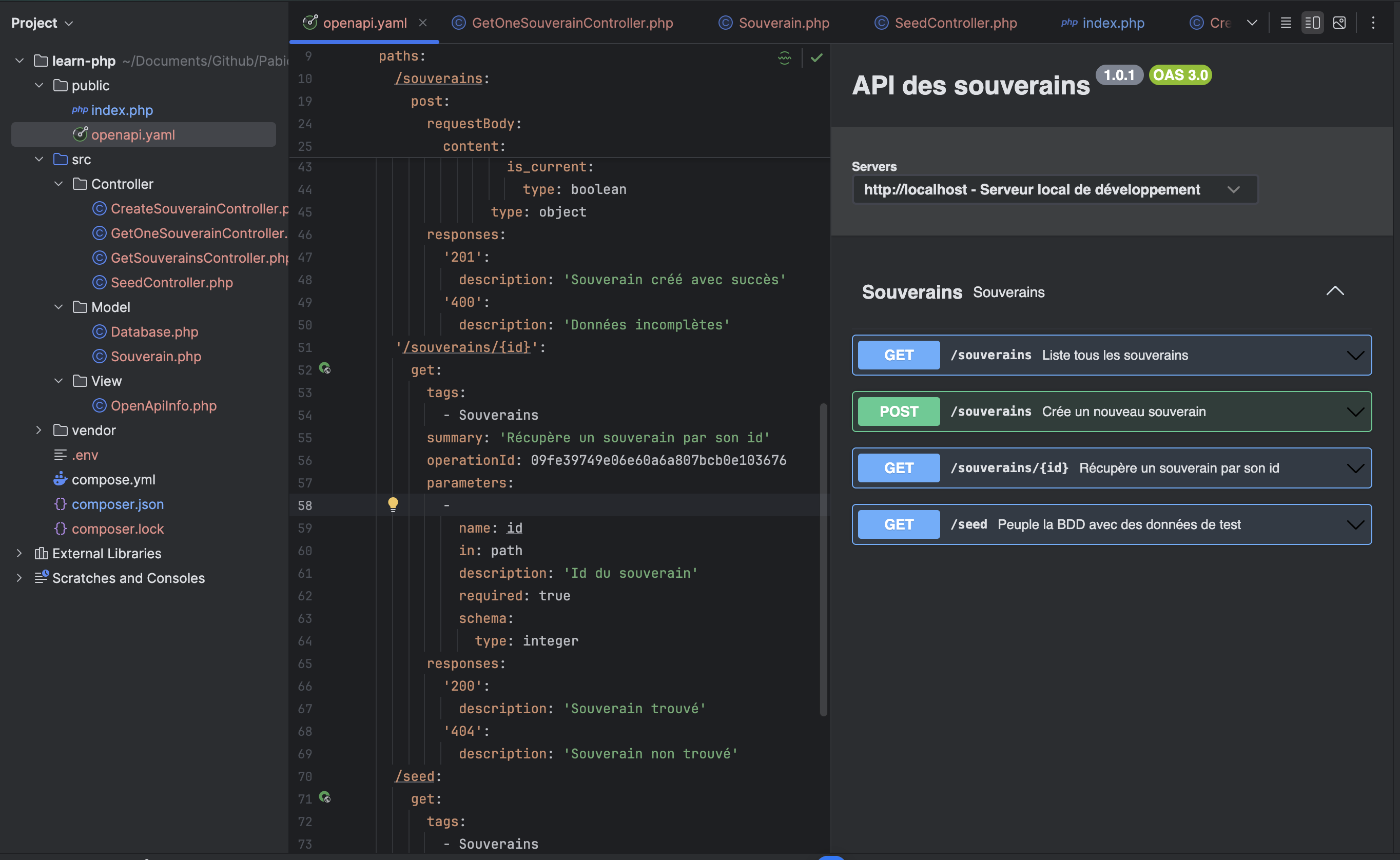Viewport: 1400px width, 860px height.
Task: Click the gutter run icon on line 71
Action: [x=325, y=797]
